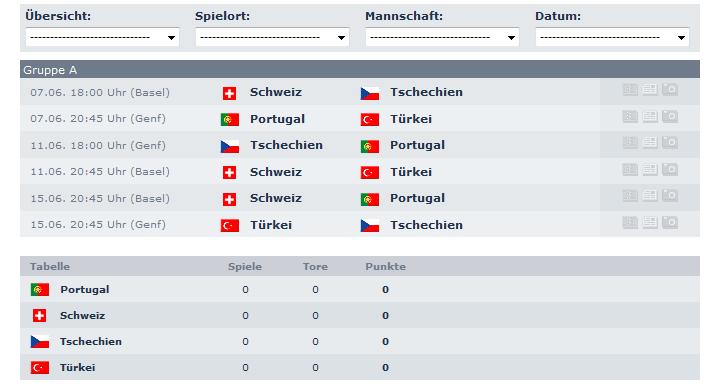The height and width of the screenshot is (386, 705).
Task: Click Swiss flag in the Tabelle
Action: point(40,315)
